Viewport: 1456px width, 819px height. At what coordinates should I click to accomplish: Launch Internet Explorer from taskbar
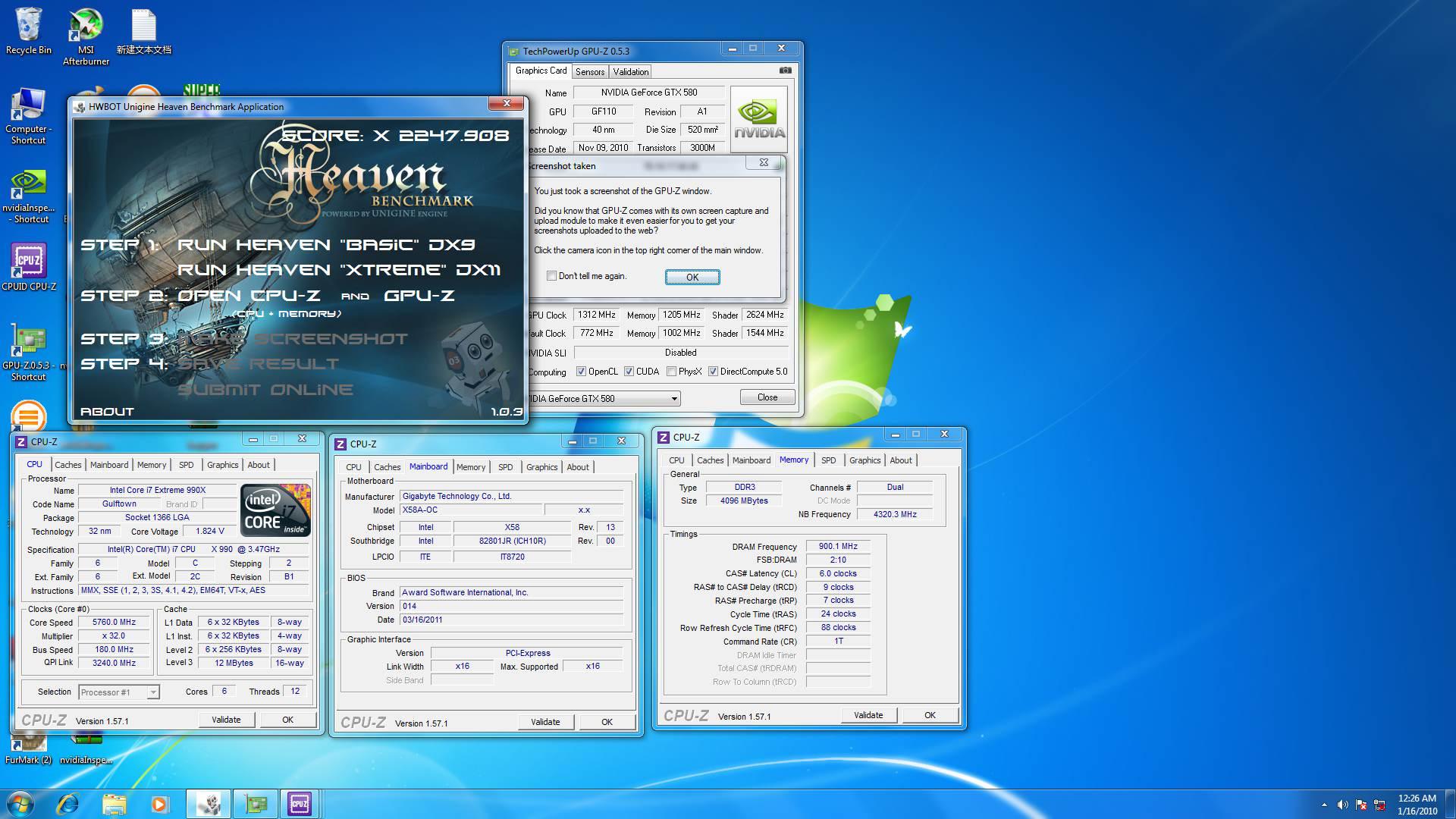pyautogui.click(x=68, y=803)
